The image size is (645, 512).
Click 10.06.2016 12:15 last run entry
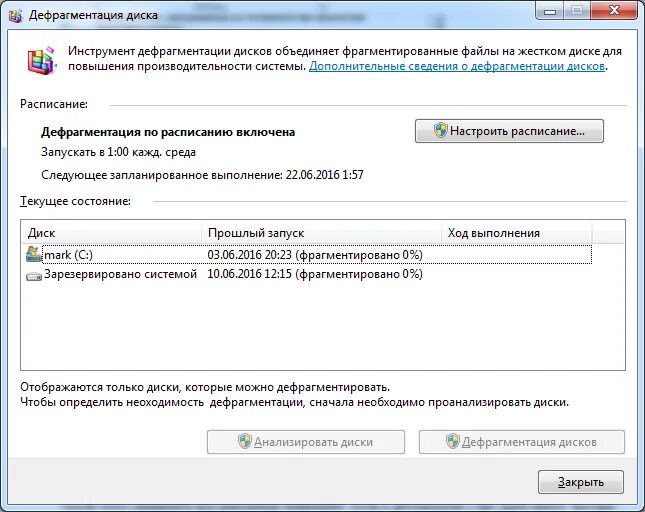315,274
